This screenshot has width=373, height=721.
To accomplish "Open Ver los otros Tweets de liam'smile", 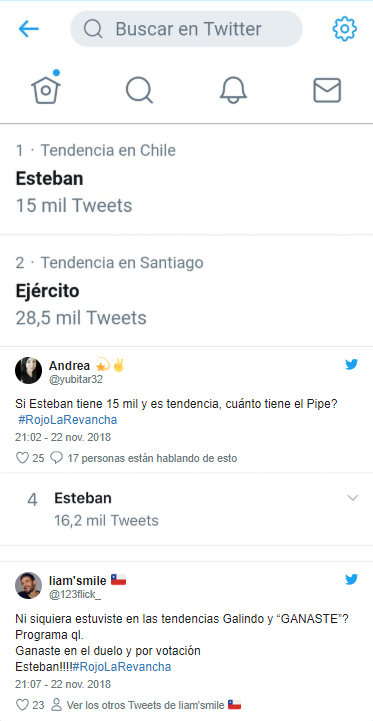I will tap(145, 704).
